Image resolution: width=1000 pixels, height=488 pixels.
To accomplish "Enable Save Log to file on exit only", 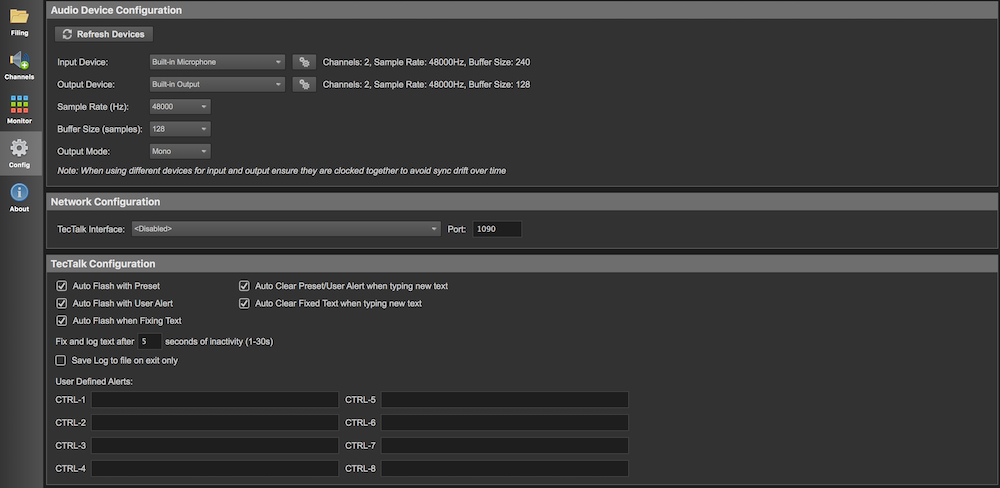I will pyautogui.click(x=62, y=360).
